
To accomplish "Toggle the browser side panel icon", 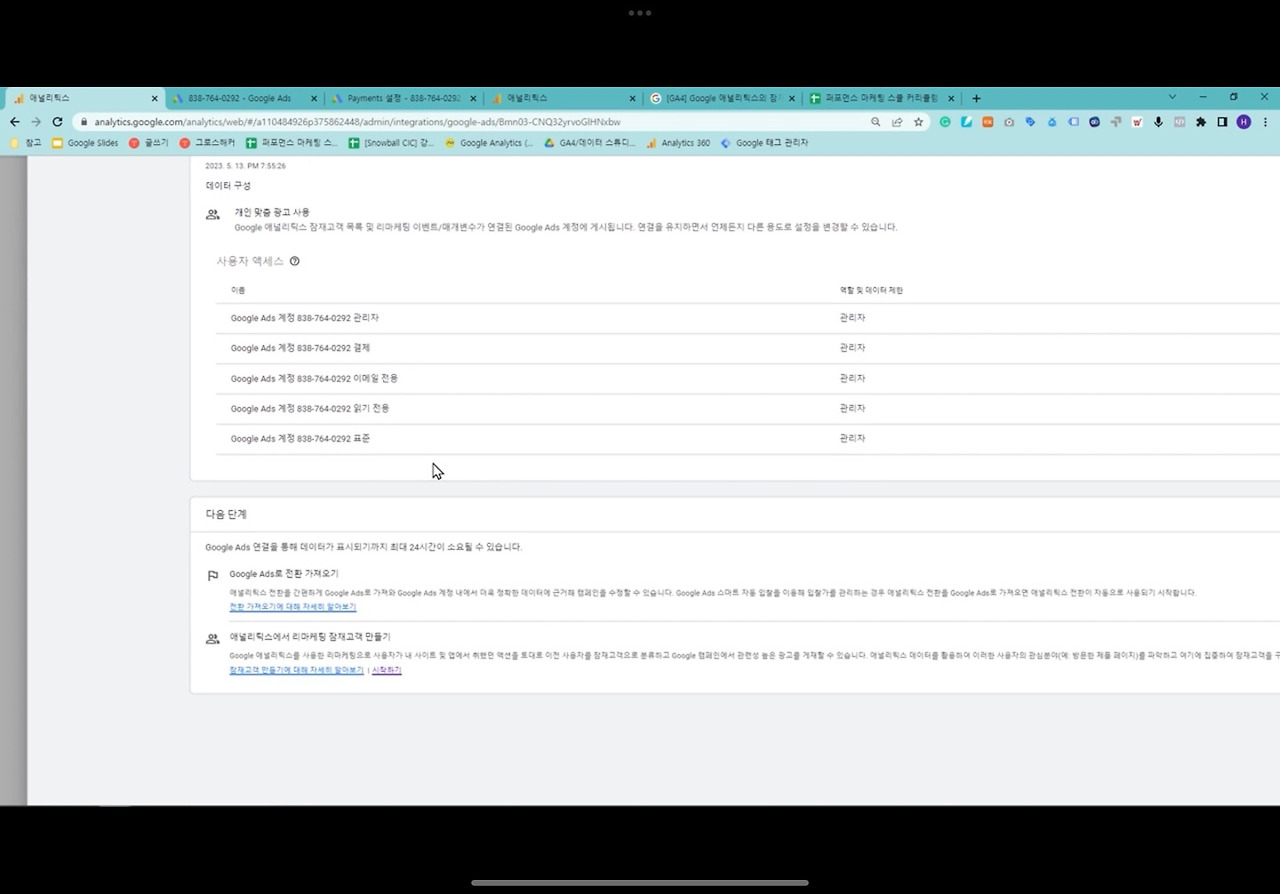I will (1222, 122).
